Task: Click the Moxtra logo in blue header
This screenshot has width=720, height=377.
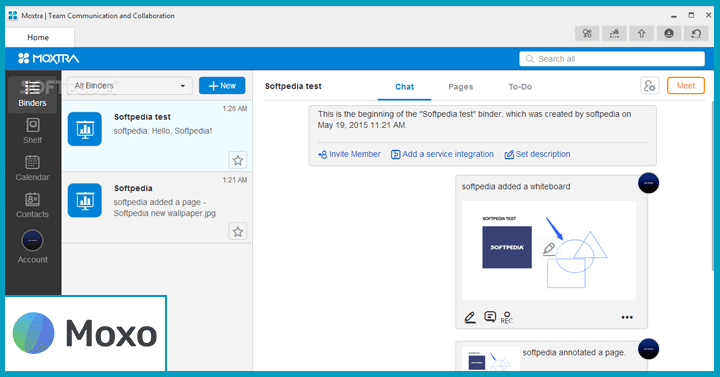Action: coord(48,58)
